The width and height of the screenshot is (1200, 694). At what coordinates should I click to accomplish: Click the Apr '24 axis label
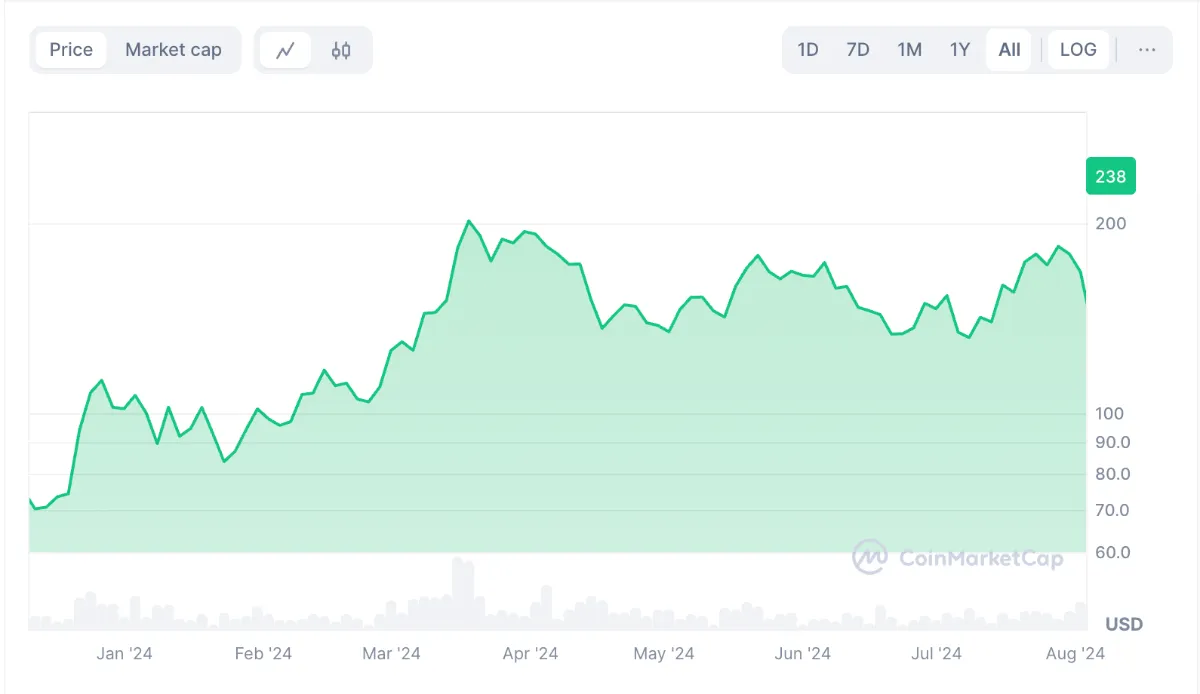[x=530, y=654]
